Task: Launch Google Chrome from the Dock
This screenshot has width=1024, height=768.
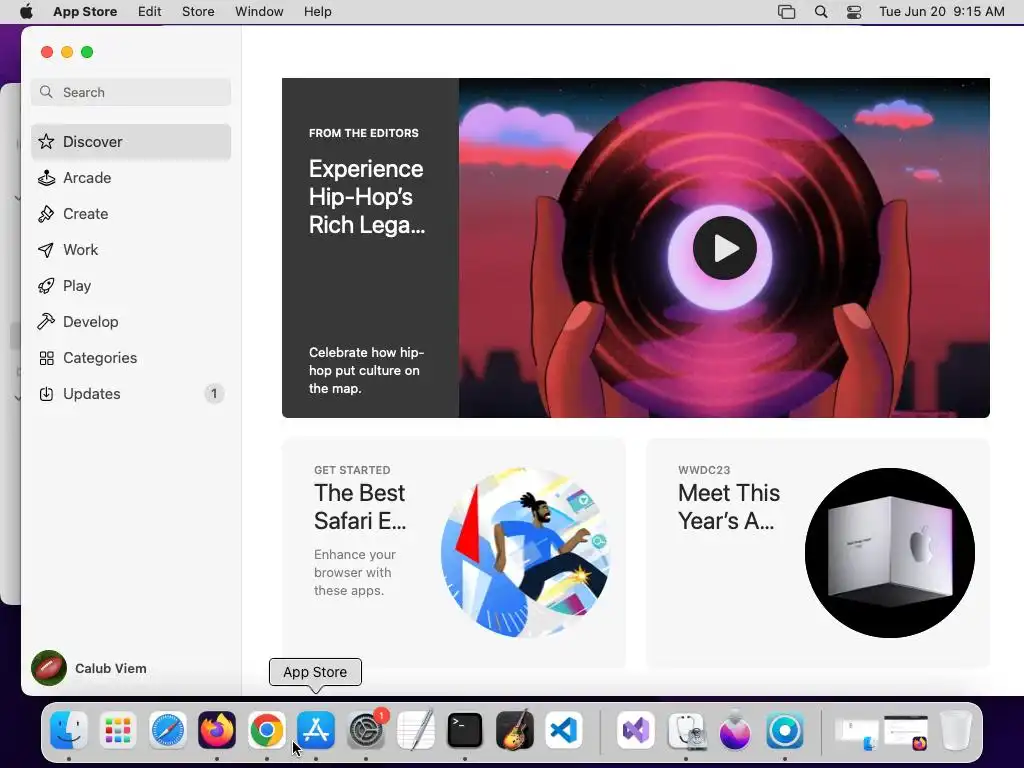Action: tap(266, 730)
